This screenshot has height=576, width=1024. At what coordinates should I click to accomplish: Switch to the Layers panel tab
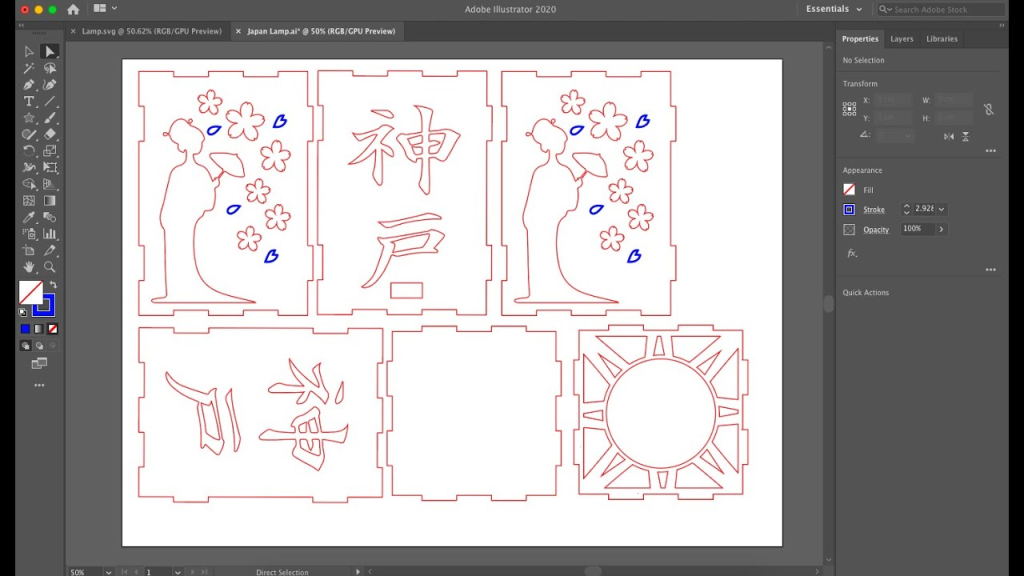click(902, 39)
